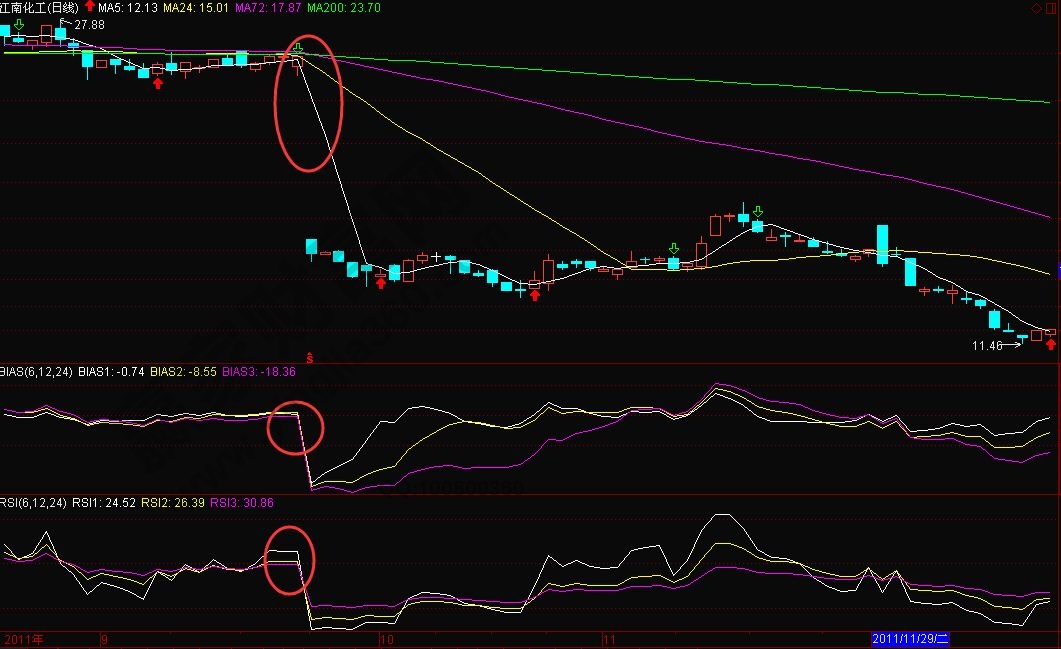Select the MA5: 12.13 indicator label
1061x649 pixels.
[127, 8]
